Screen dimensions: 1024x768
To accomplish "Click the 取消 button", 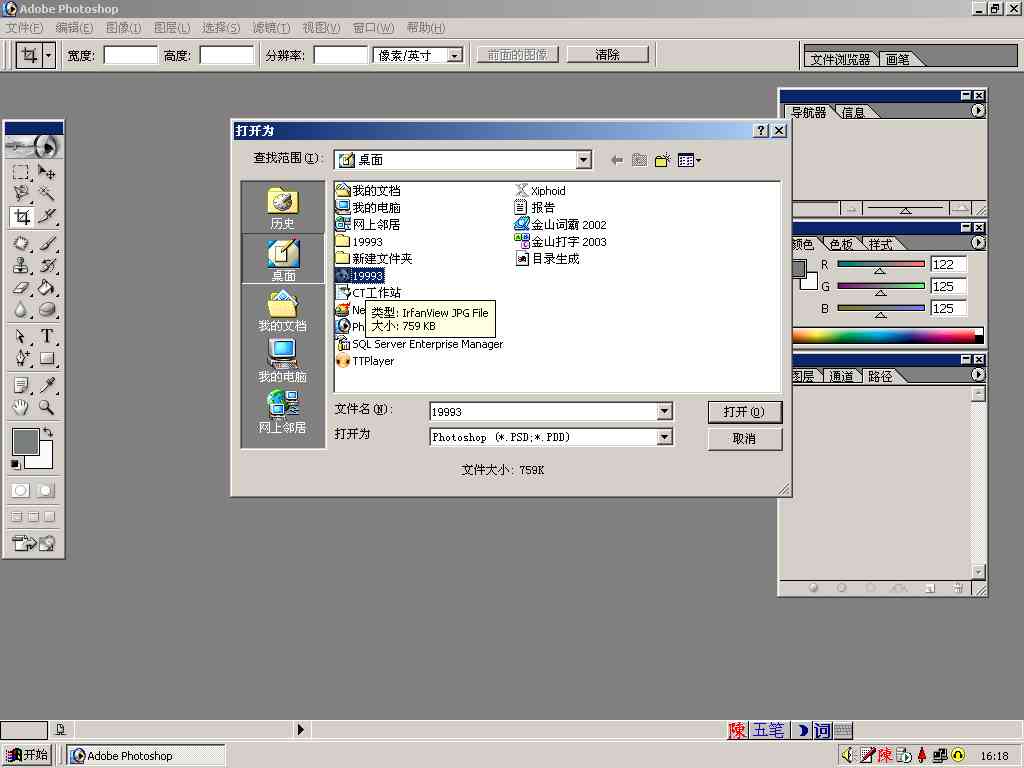I will tap(744, 439).
